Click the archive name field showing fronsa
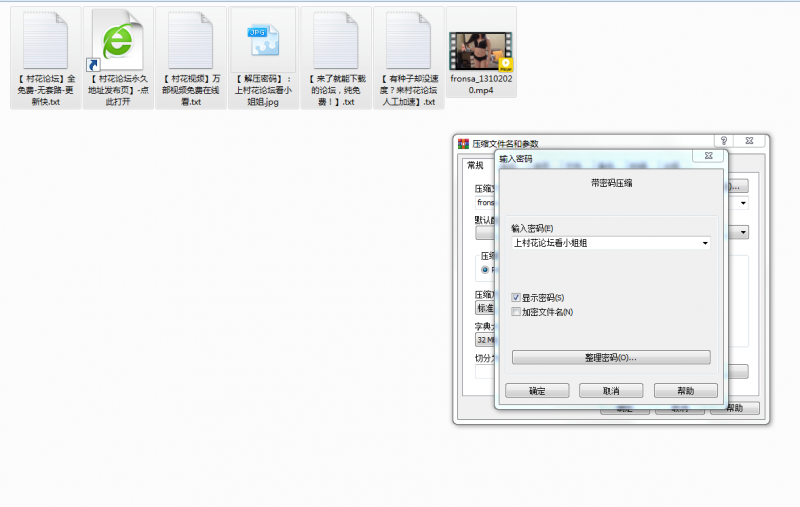The image size is (800, 507). pyautogui.click(x=485, y=203)
